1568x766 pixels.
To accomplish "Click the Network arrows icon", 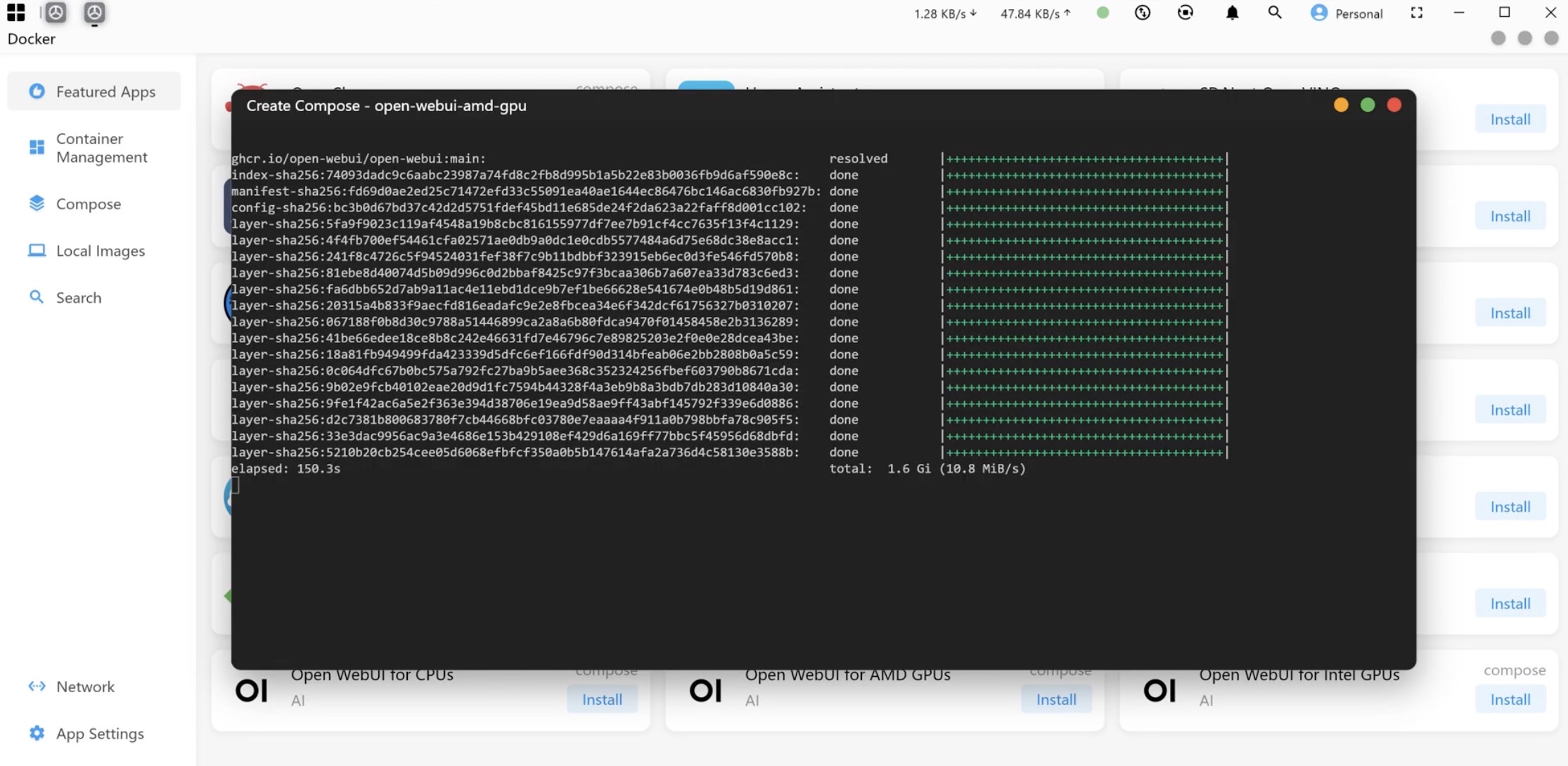I will pyautogui.click(x=37, y=687).
